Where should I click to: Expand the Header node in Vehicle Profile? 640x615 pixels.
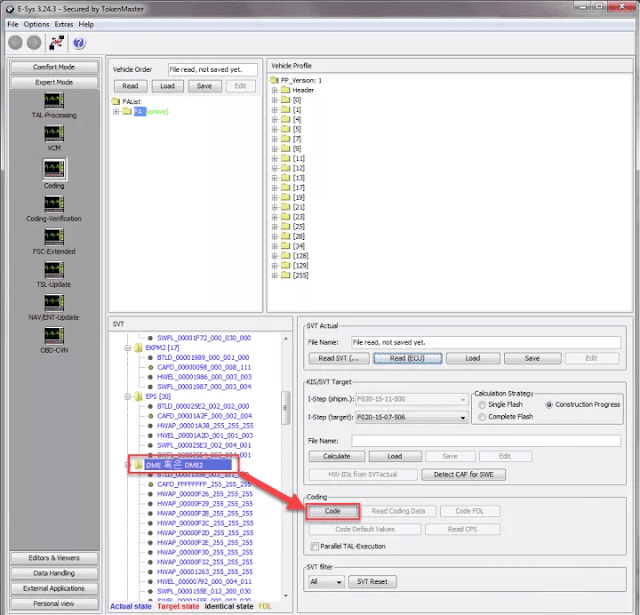[x=275, y=90]
